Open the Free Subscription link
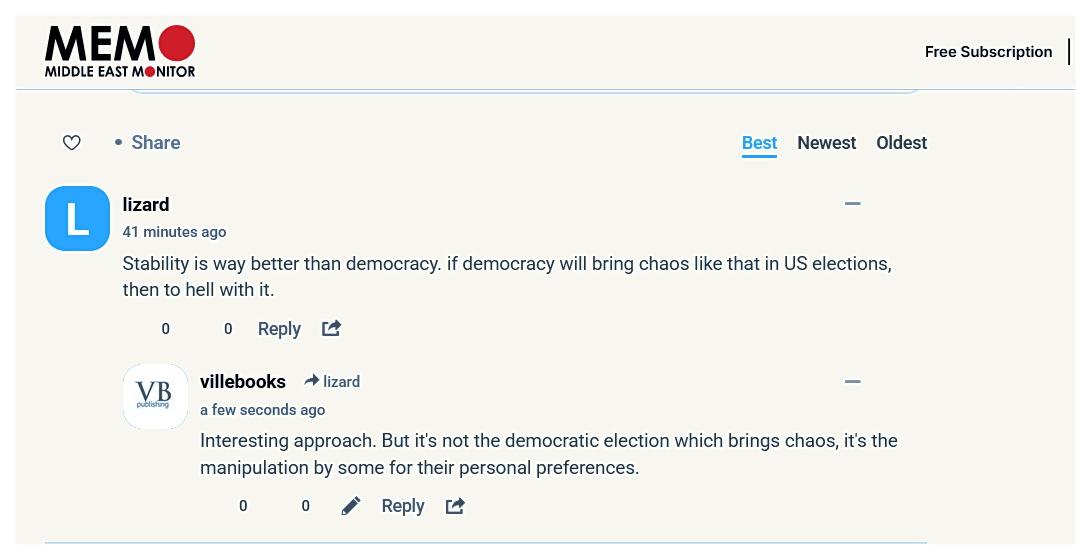This screenshot has height=560, width=1091. 988,51
